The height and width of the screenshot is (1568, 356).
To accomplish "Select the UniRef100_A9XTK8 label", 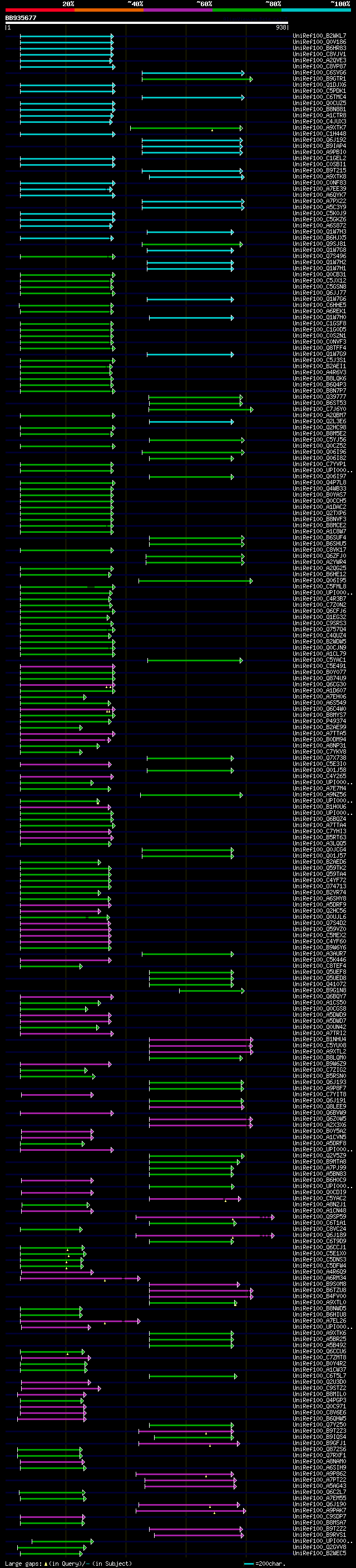I will pyautogui.click(x=319, y=176).
